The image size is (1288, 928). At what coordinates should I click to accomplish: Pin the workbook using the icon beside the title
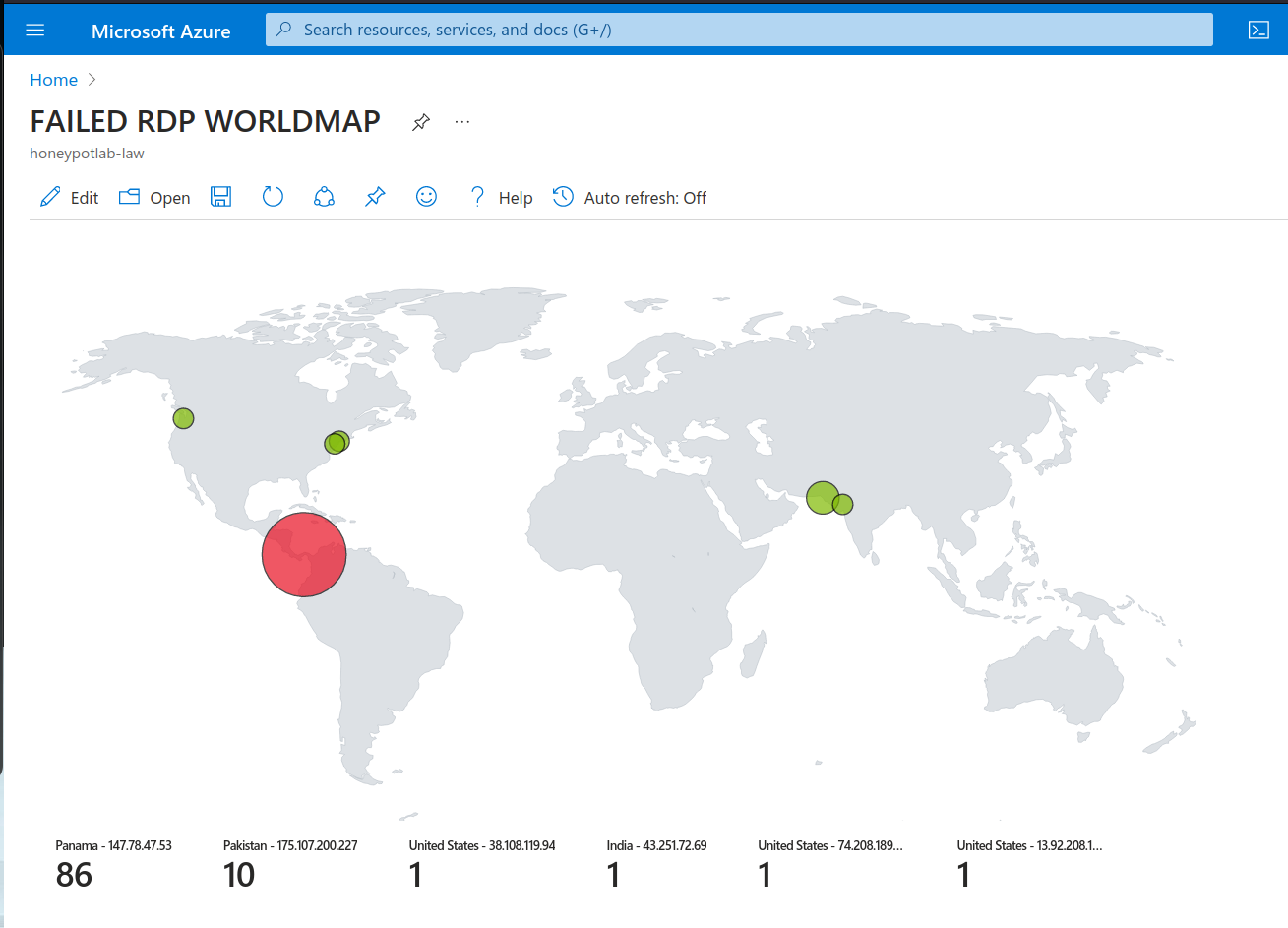421,122
